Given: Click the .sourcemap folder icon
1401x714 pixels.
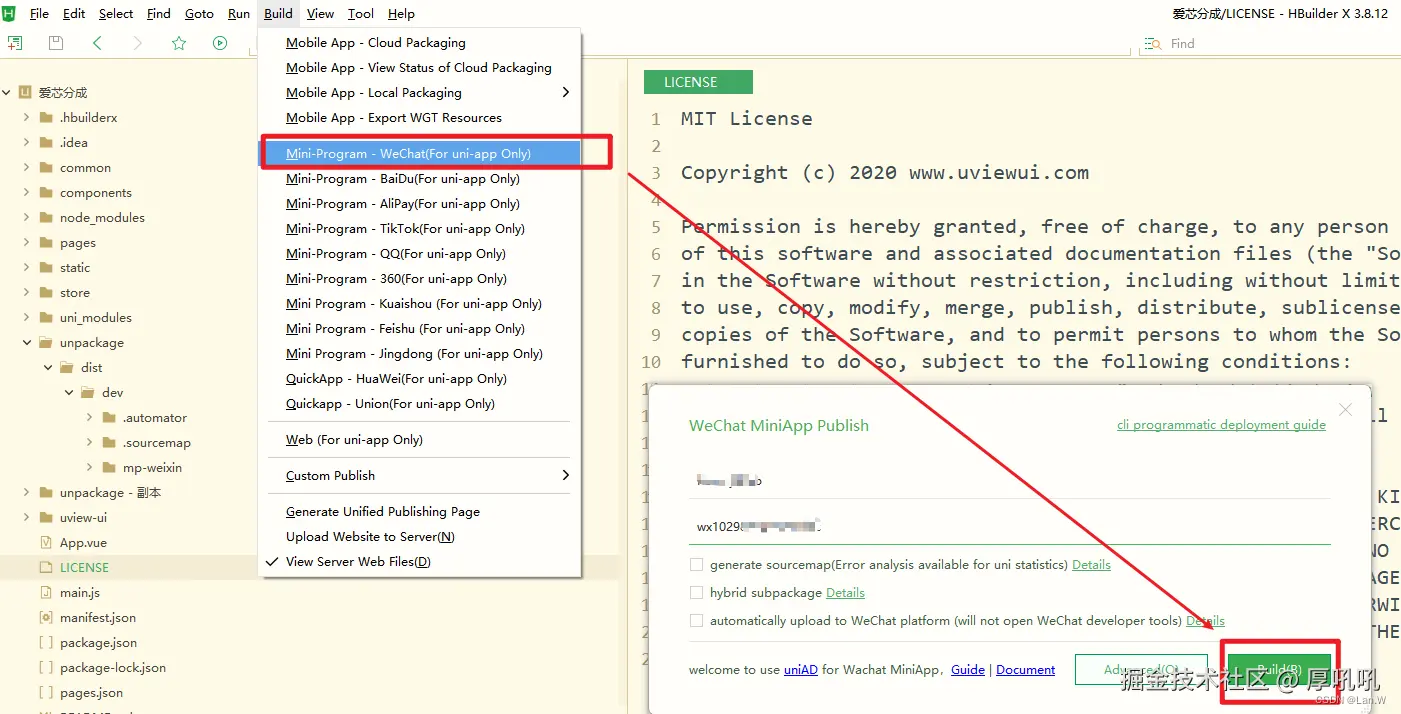Looking at the screenshot, I should coord(109,442).
